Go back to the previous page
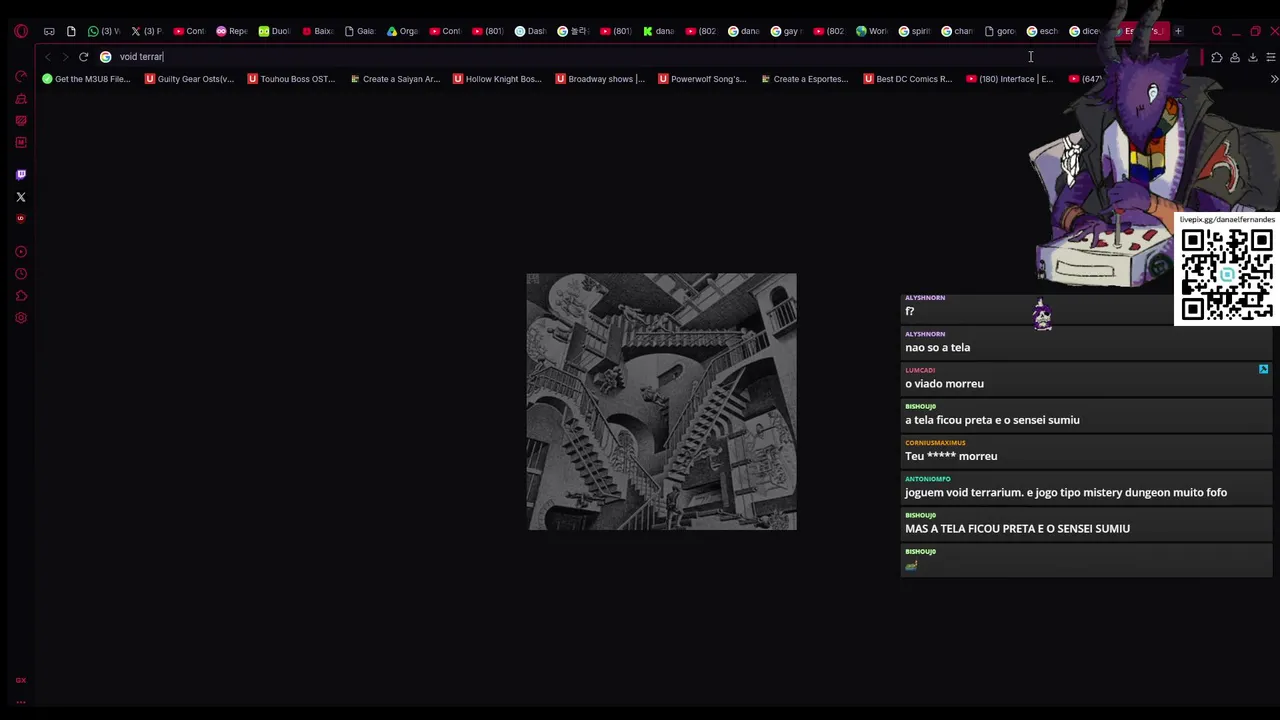Image resolution: width=1280 pixels, height=720 pixels. click(x=48, y=57)
